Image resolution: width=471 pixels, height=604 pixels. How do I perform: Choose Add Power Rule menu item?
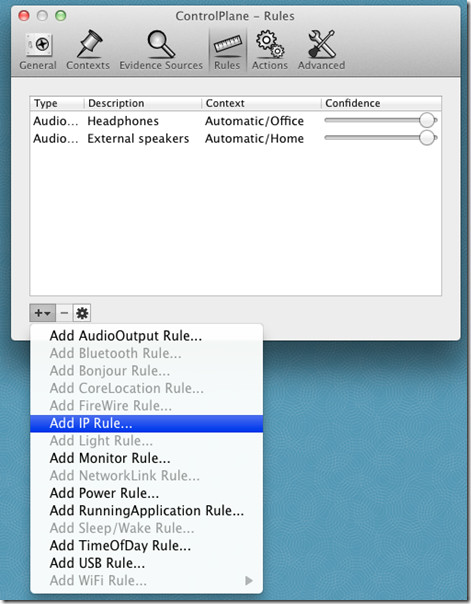(146, 493)
